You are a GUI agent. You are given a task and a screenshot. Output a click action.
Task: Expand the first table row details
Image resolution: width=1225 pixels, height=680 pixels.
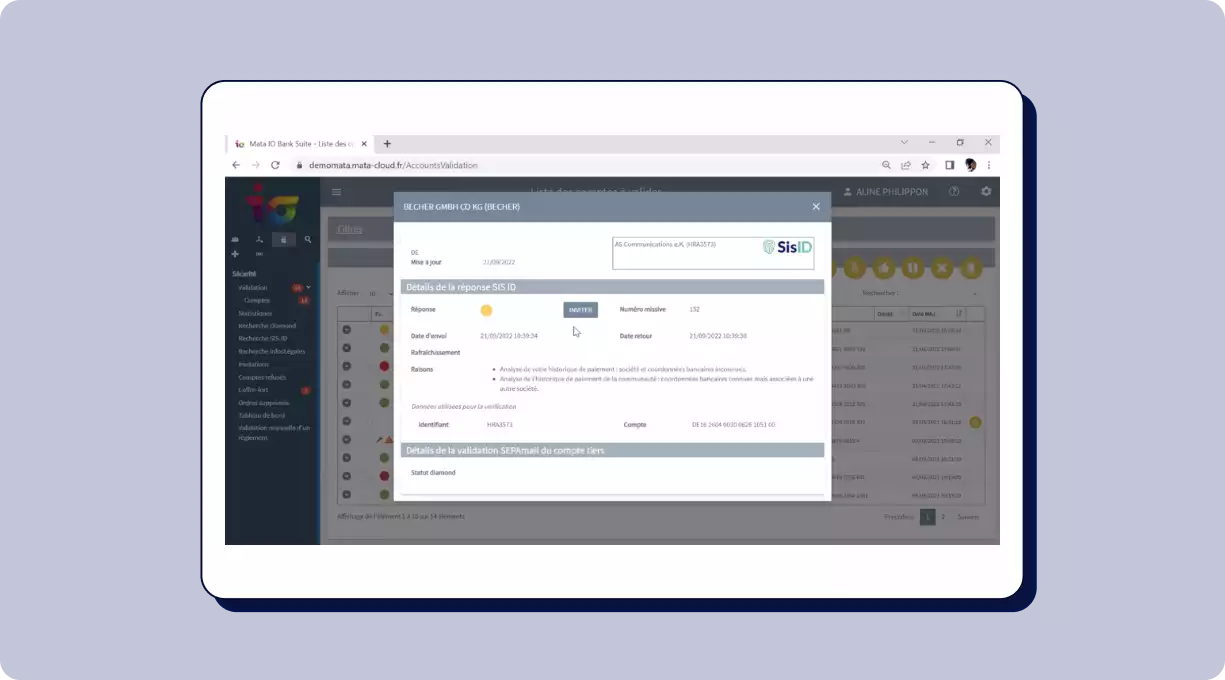(346, 330)
